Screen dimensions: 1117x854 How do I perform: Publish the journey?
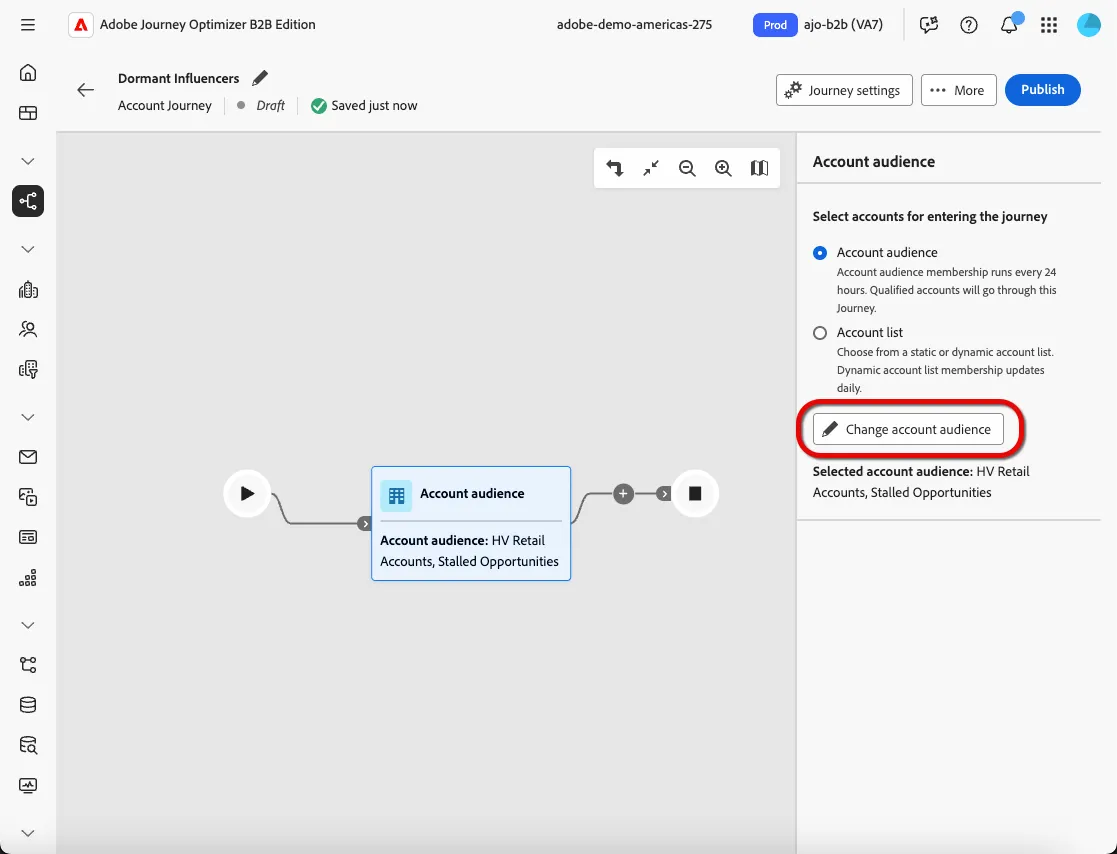point(1042,90)
